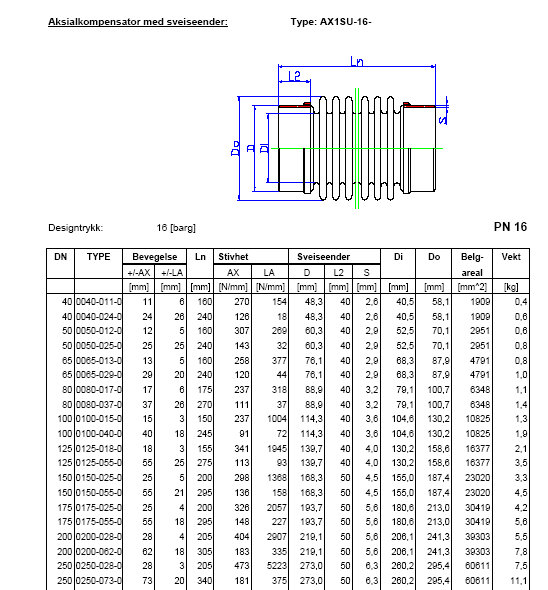Click the type cell 0040-011-0
548x590 pixels.
coord(99,302)
